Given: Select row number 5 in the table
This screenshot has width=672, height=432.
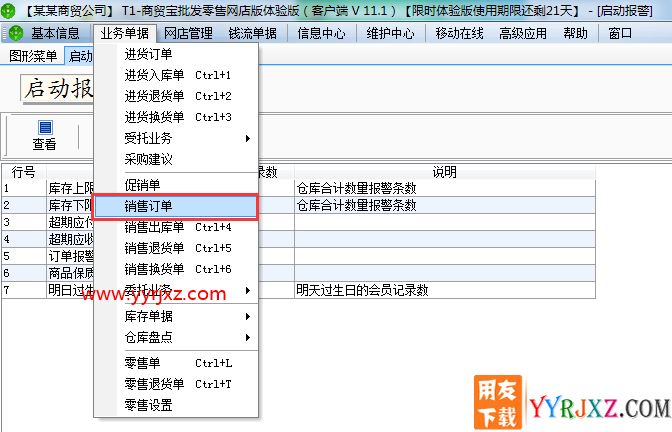Looking at the screenshot, I should [24, 256].
